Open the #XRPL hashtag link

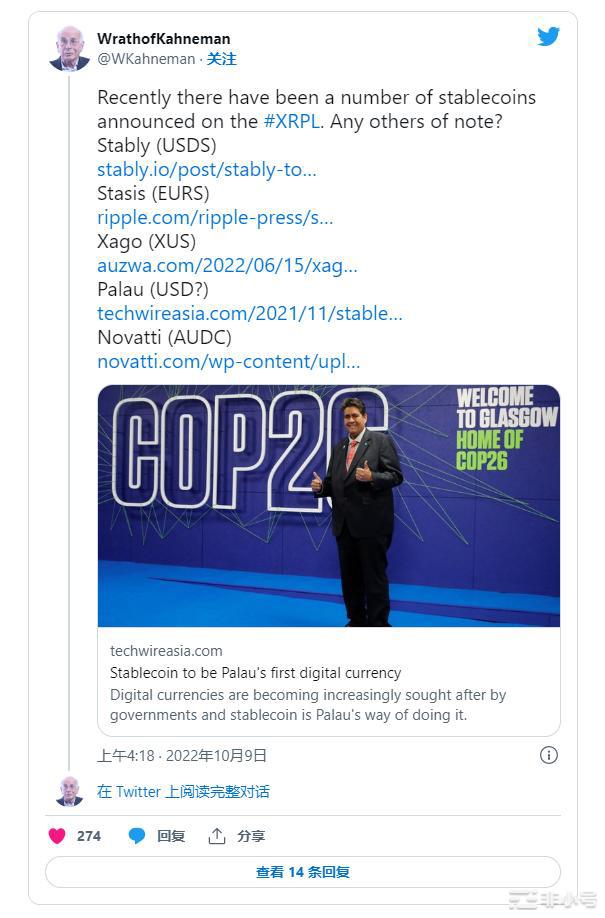[292, 121]
